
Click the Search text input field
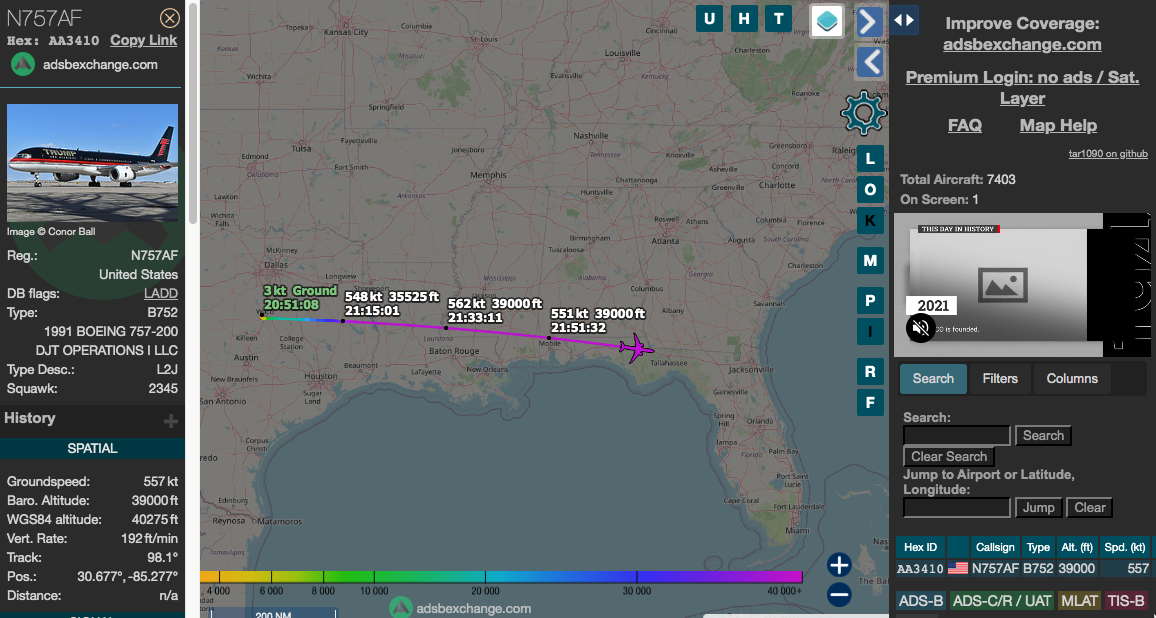pyautogui.click(x=956, y=436)
